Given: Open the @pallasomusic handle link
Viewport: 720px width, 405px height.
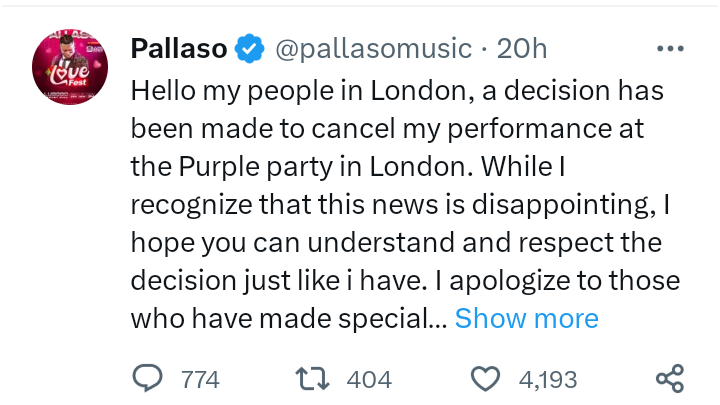Looking at the screenshot, I should point(372,48).
